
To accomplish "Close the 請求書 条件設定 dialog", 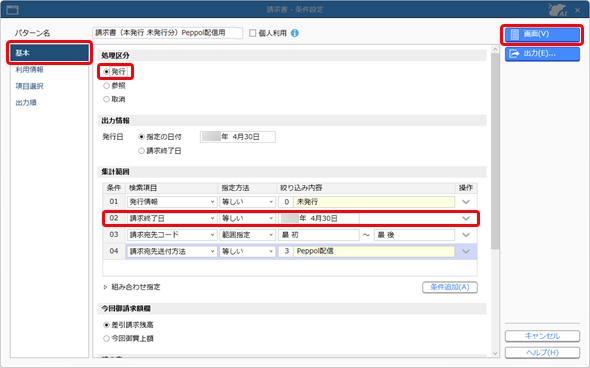I will pyautogui.click(x=578, y=10).
